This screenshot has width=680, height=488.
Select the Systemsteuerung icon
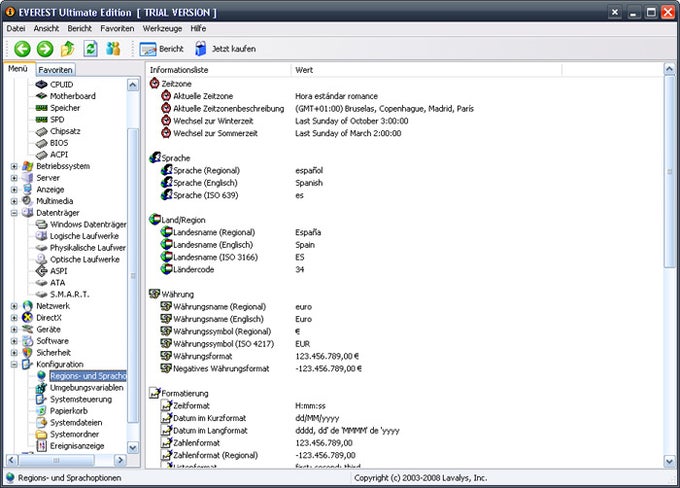tap(41, 400)
